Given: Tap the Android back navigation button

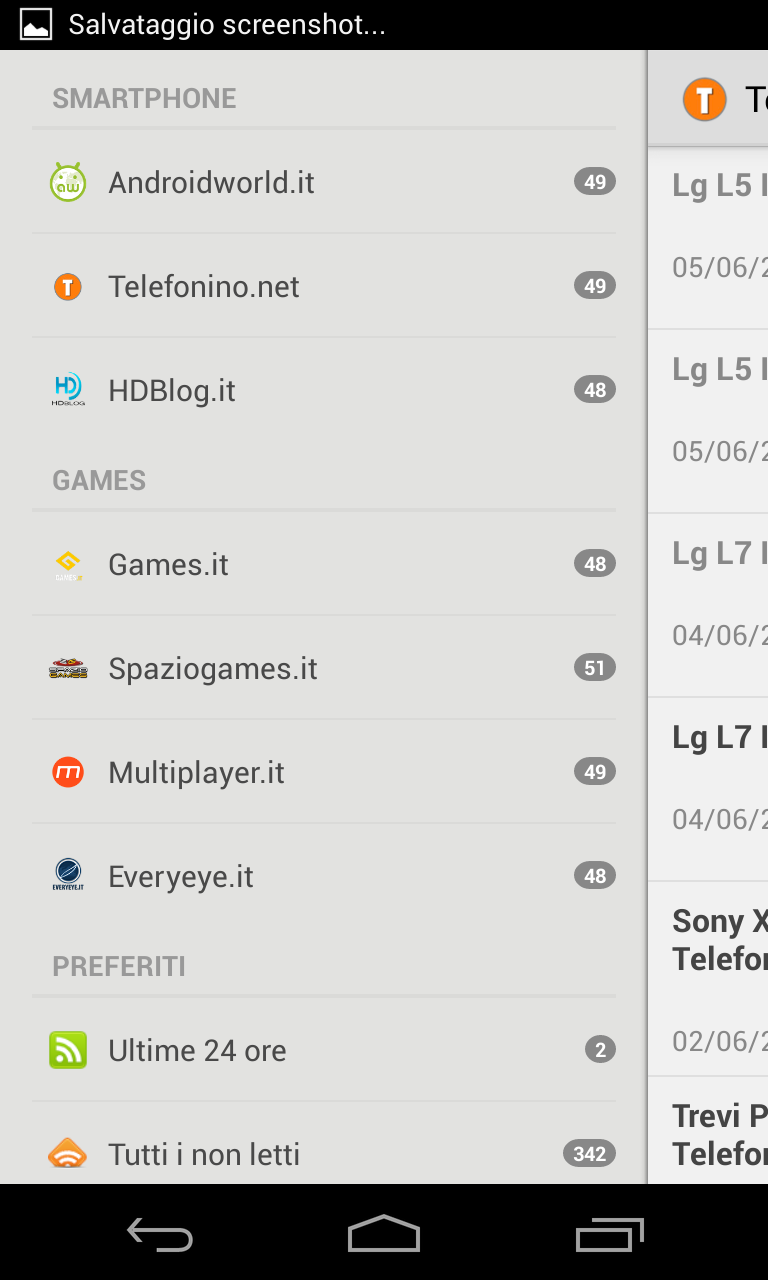Looking at the screenshot, I should (160, 1236).
